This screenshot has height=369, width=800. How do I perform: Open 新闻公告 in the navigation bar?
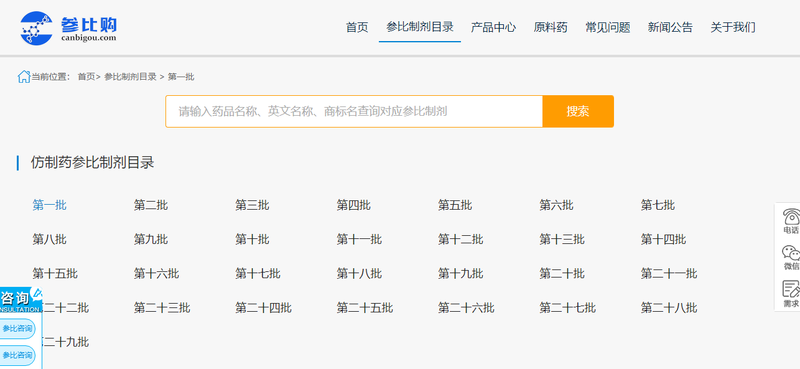[670, 28]
